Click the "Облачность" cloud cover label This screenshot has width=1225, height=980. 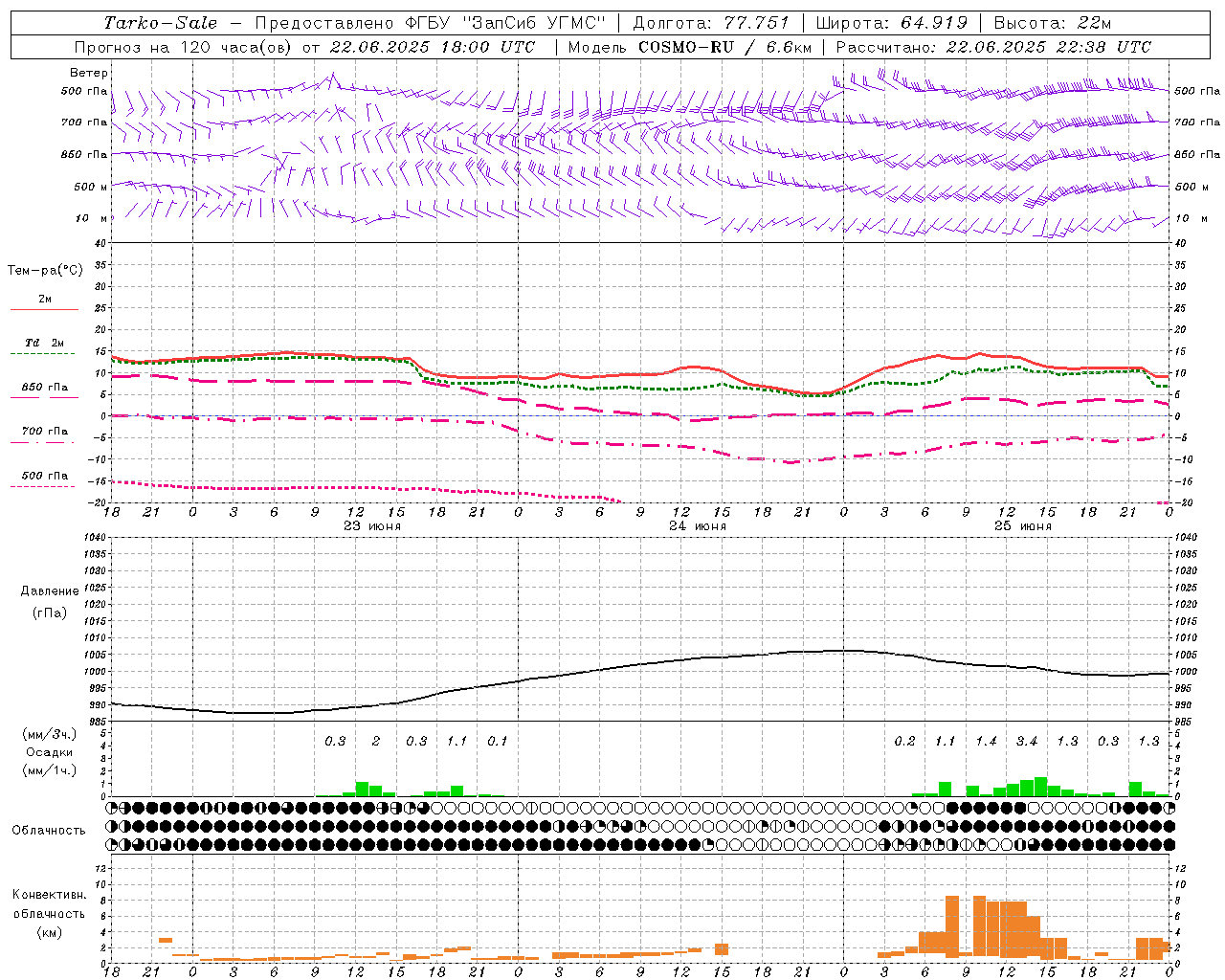(x=49, y=830)
